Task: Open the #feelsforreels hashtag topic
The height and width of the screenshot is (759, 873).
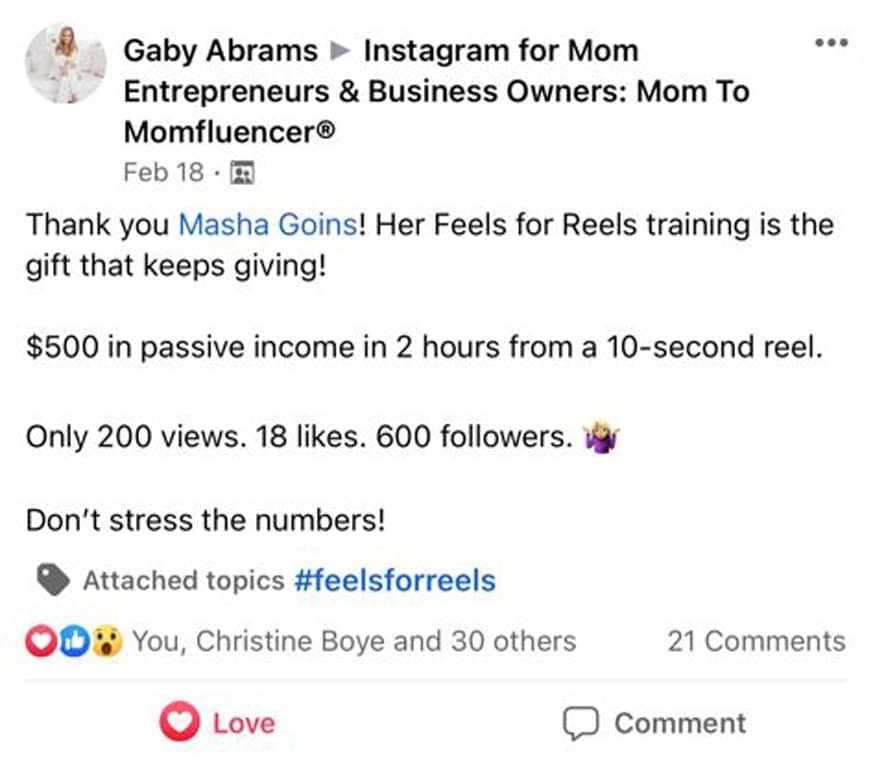Action: [x=395, y=581]
